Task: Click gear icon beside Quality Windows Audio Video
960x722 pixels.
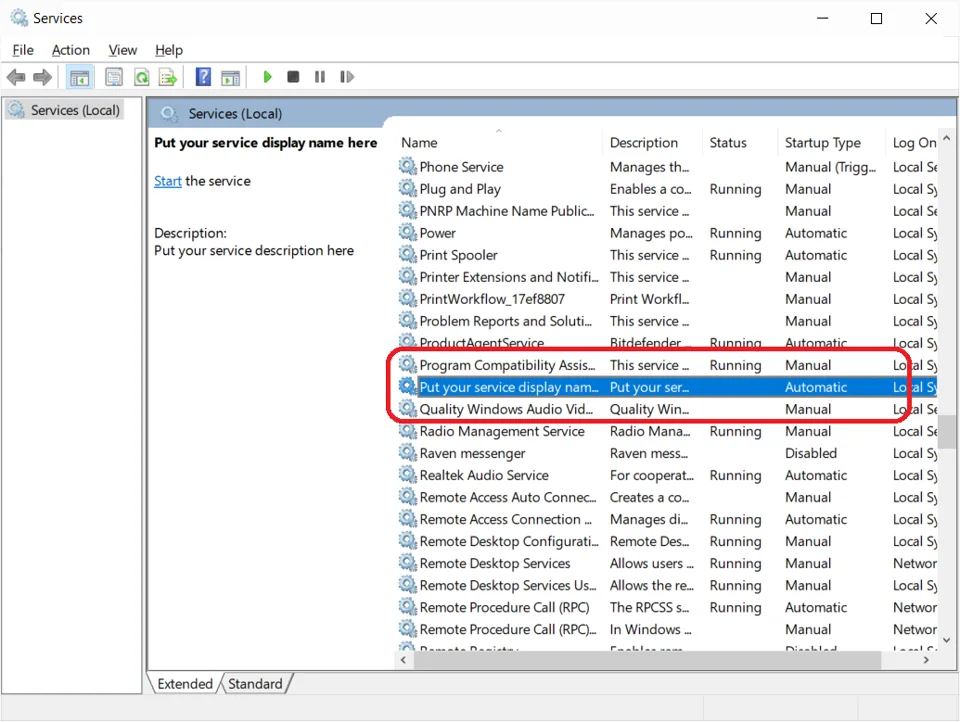Action: (x=408, y=408)
